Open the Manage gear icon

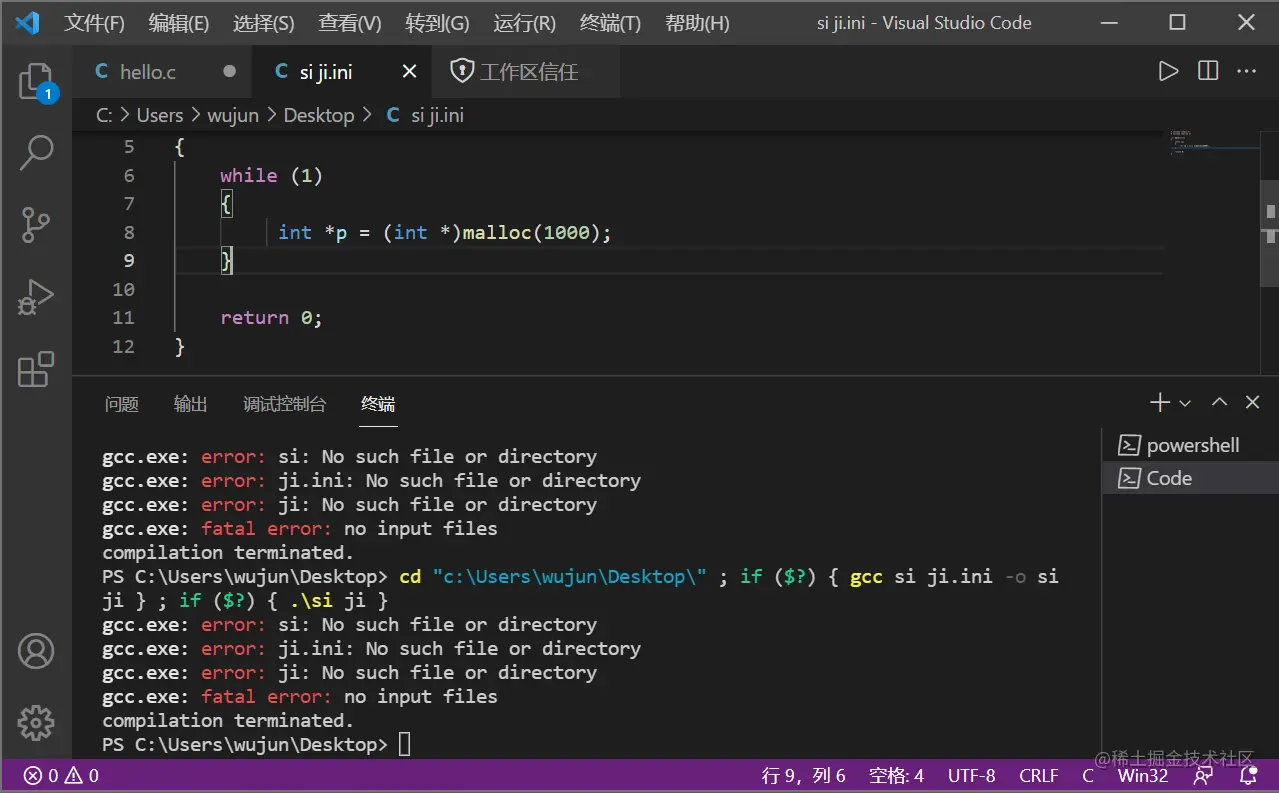[x=36, y=721]
